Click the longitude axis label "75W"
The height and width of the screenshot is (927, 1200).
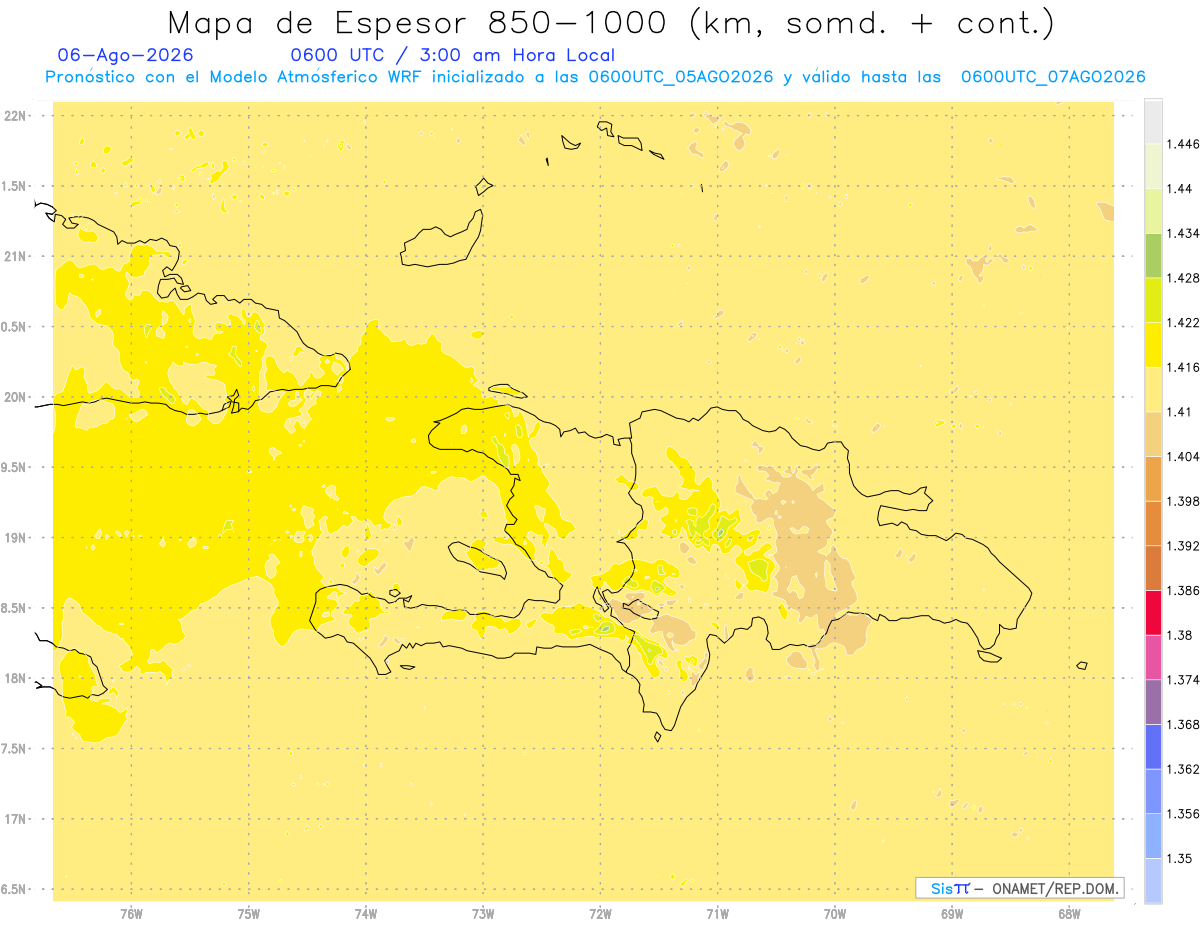click(249, 914)
